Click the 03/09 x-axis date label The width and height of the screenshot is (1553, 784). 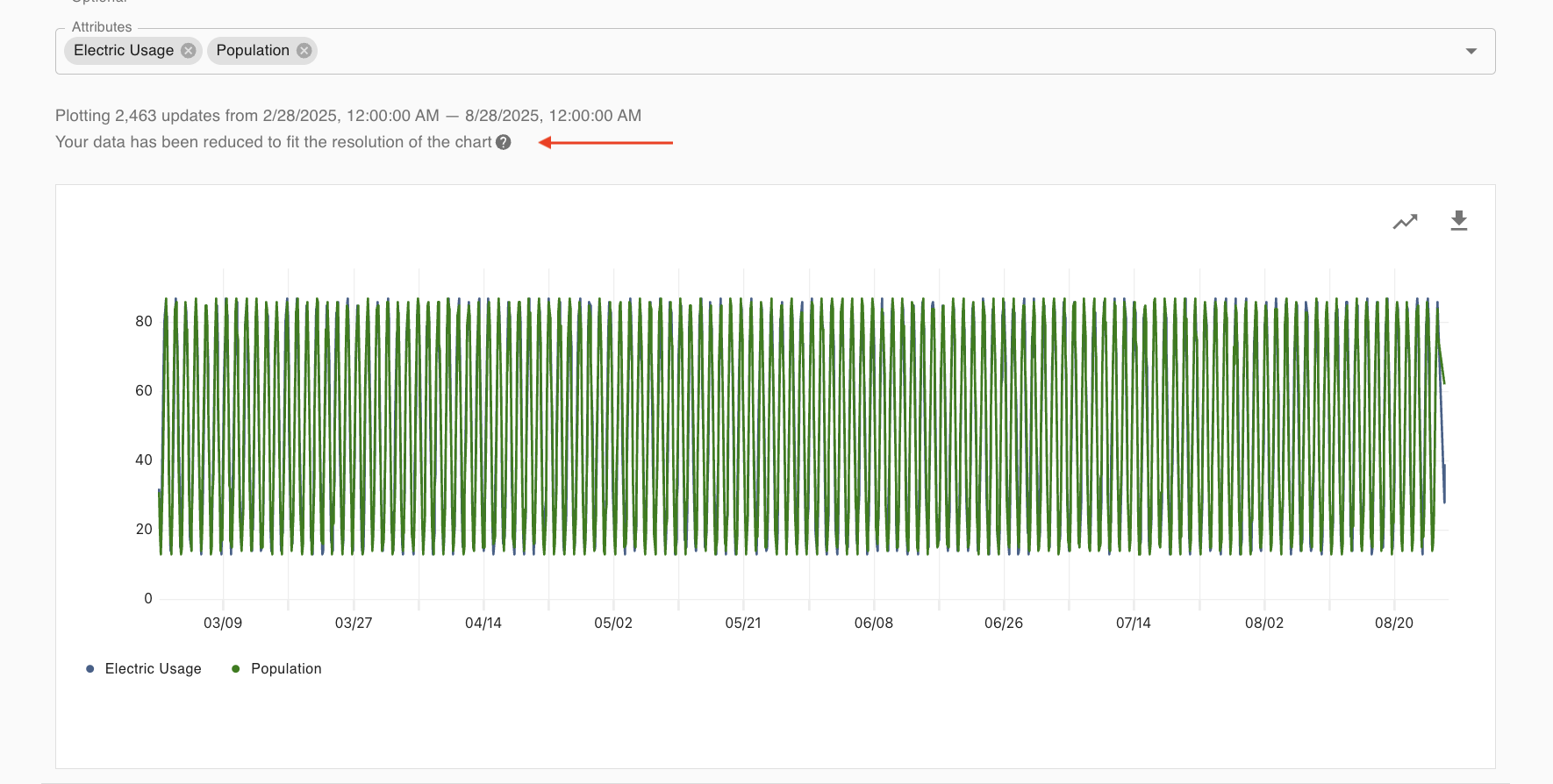(223, 624)
